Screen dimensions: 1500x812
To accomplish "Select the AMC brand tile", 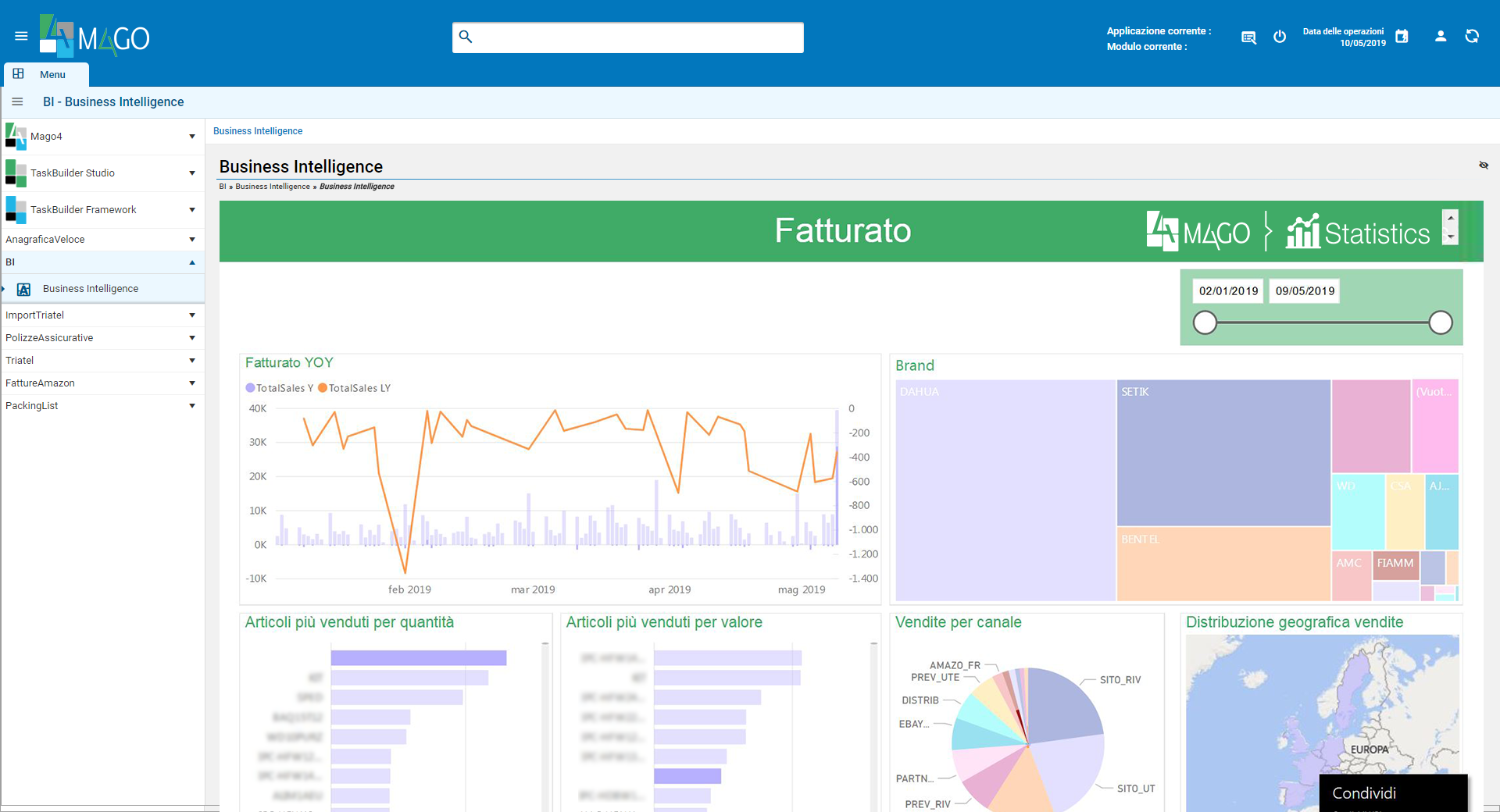I will [1352, 575].
